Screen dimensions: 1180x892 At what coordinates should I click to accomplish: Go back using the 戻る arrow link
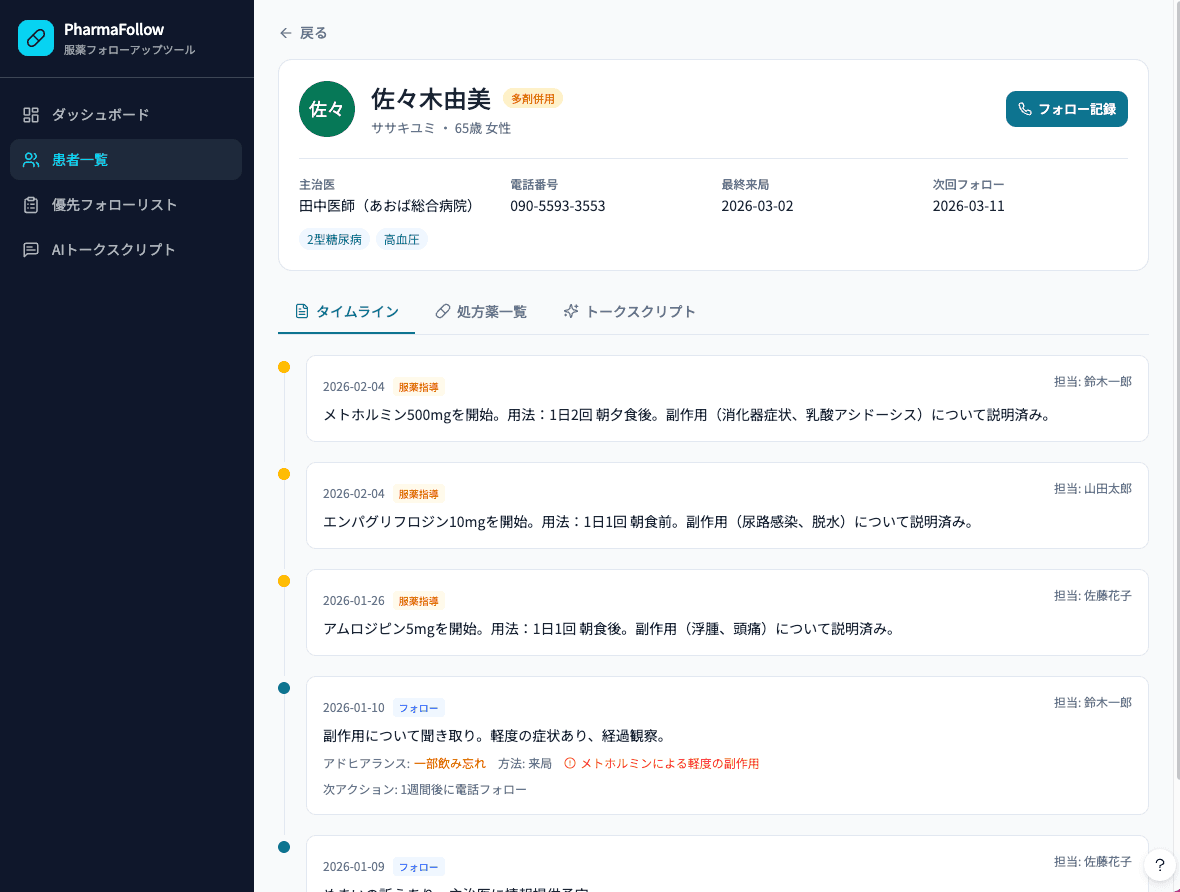point(303,33)
